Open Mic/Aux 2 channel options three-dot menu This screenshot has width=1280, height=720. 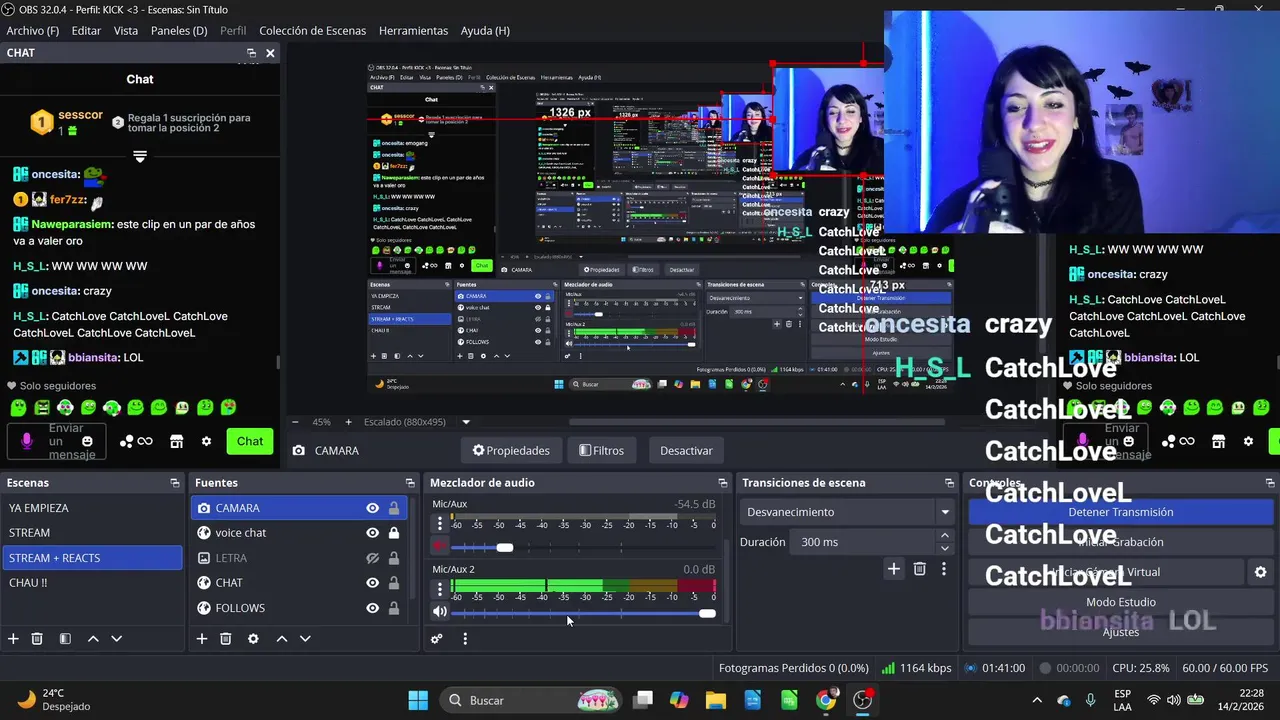click(x=439, y=588)
